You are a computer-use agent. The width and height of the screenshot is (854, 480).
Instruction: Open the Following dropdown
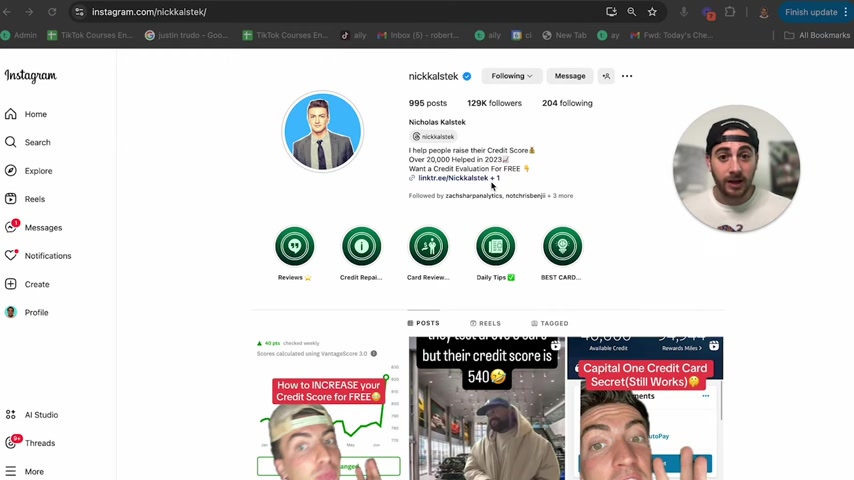(x=511, y=76)
